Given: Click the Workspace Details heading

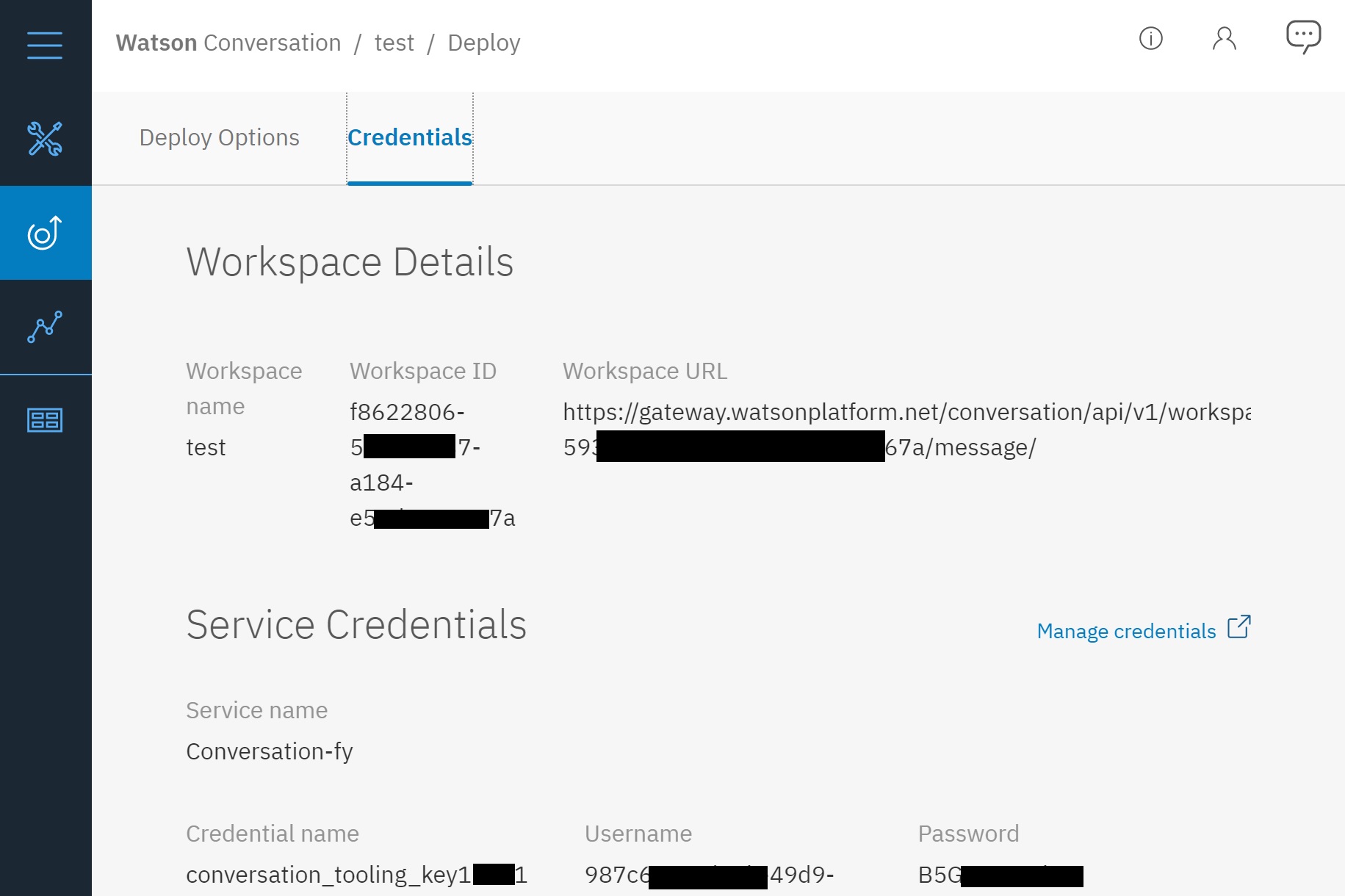Looking at the screenshot, I should click(350, 262).
